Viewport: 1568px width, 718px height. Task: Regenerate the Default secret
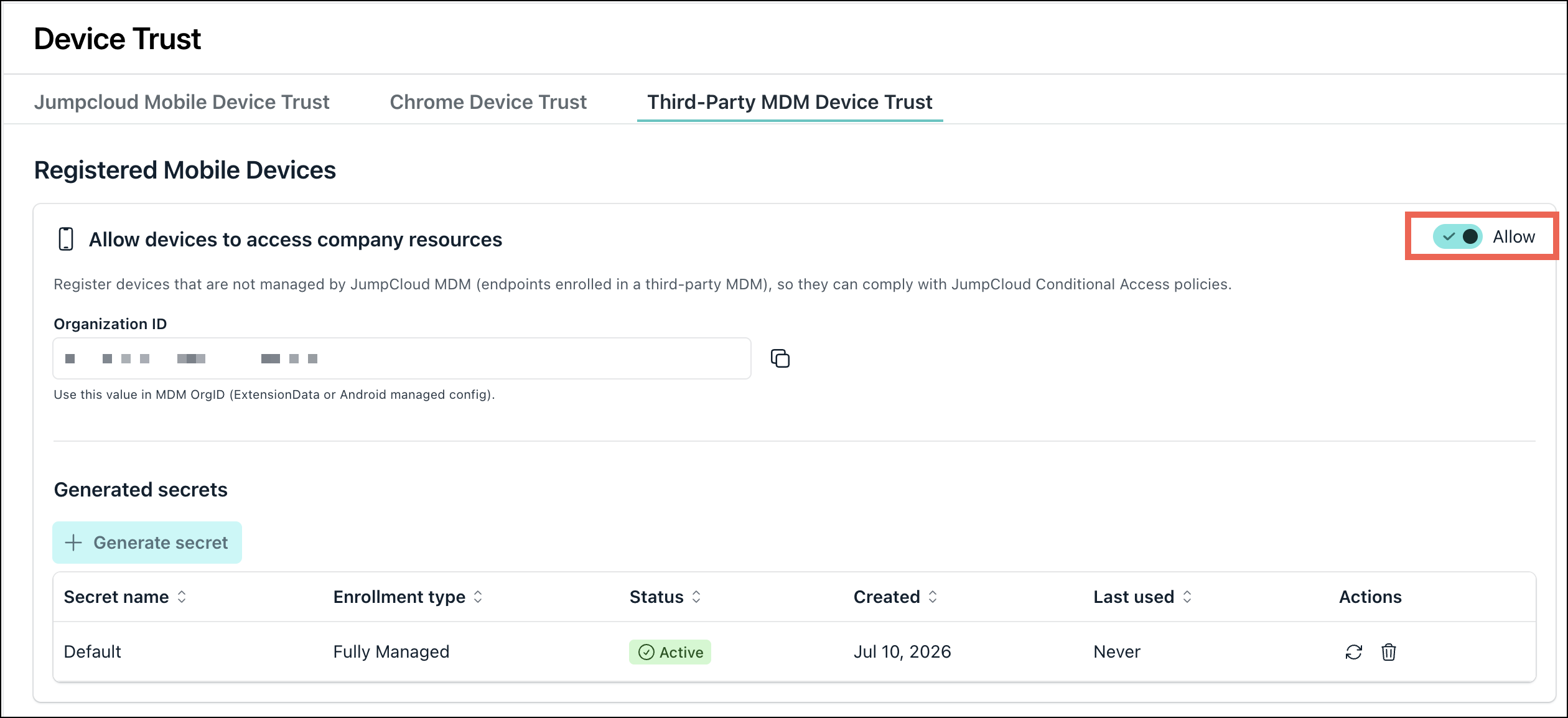point(1353,652)
